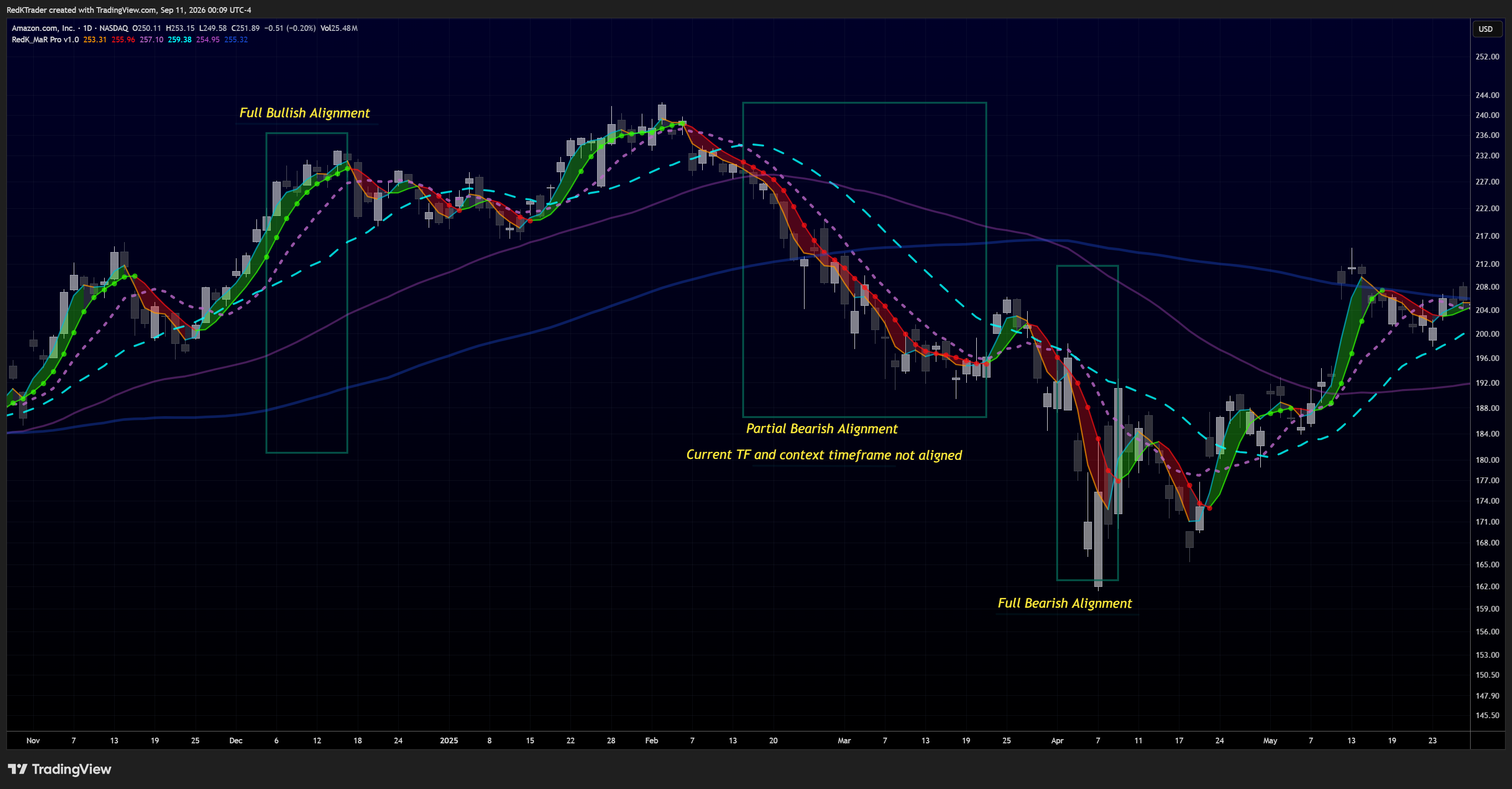Click the Dec label on time axis

click(236, 741)
